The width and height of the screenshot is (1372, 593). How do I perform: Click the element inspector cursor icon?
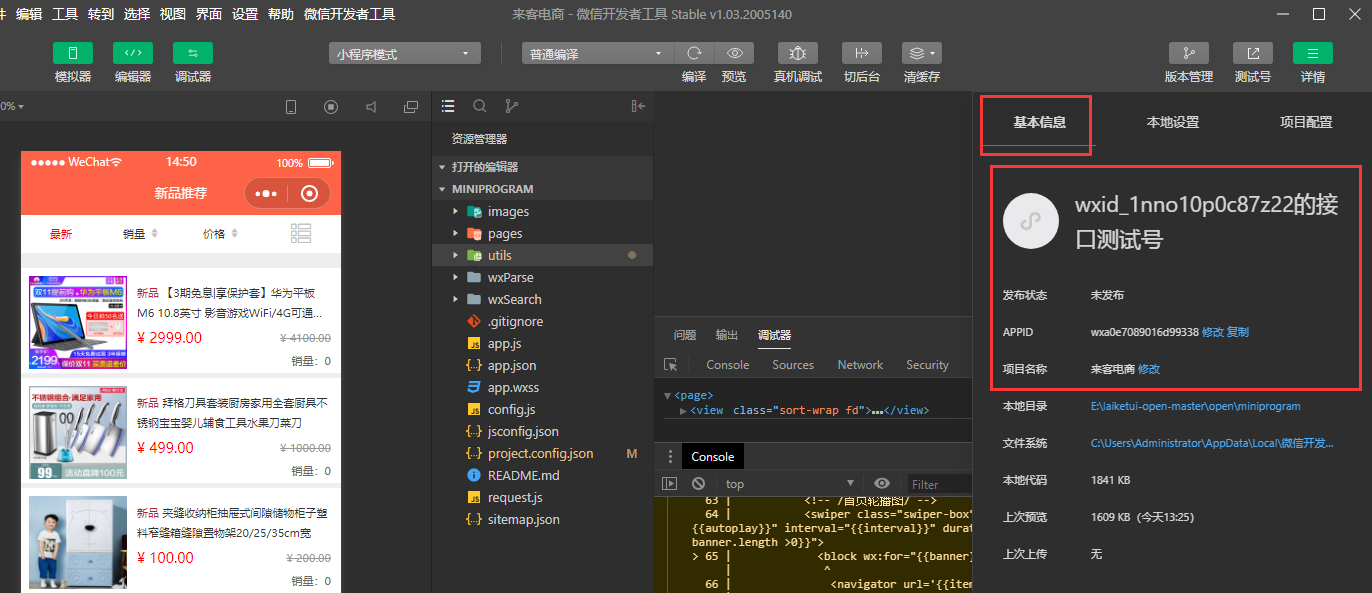[x=671, y=365]
